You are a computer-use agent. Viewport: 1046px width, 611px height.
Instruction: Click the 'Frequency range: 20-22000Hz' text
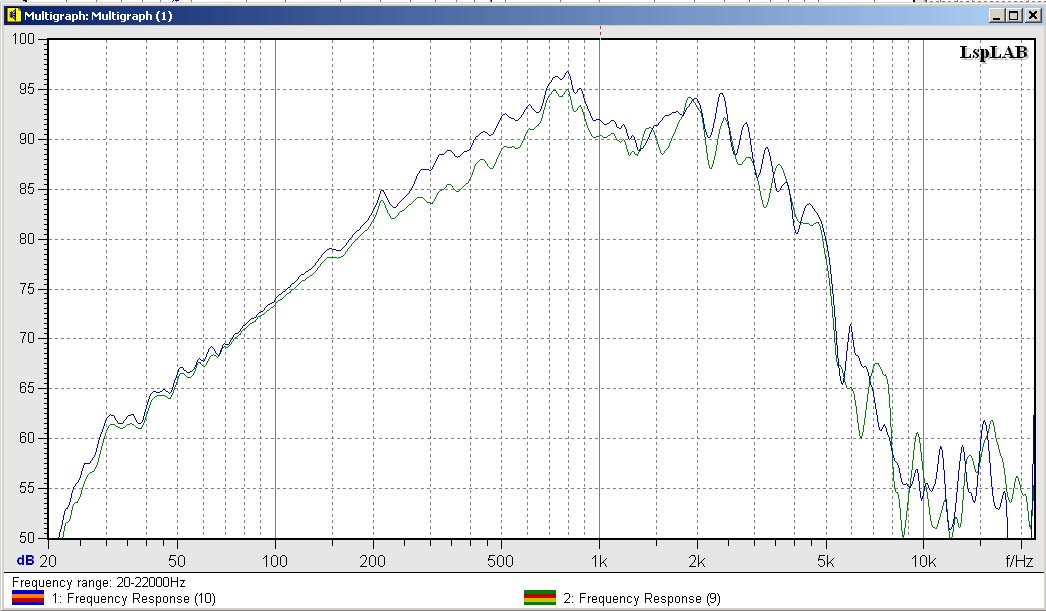coord(99,582)
